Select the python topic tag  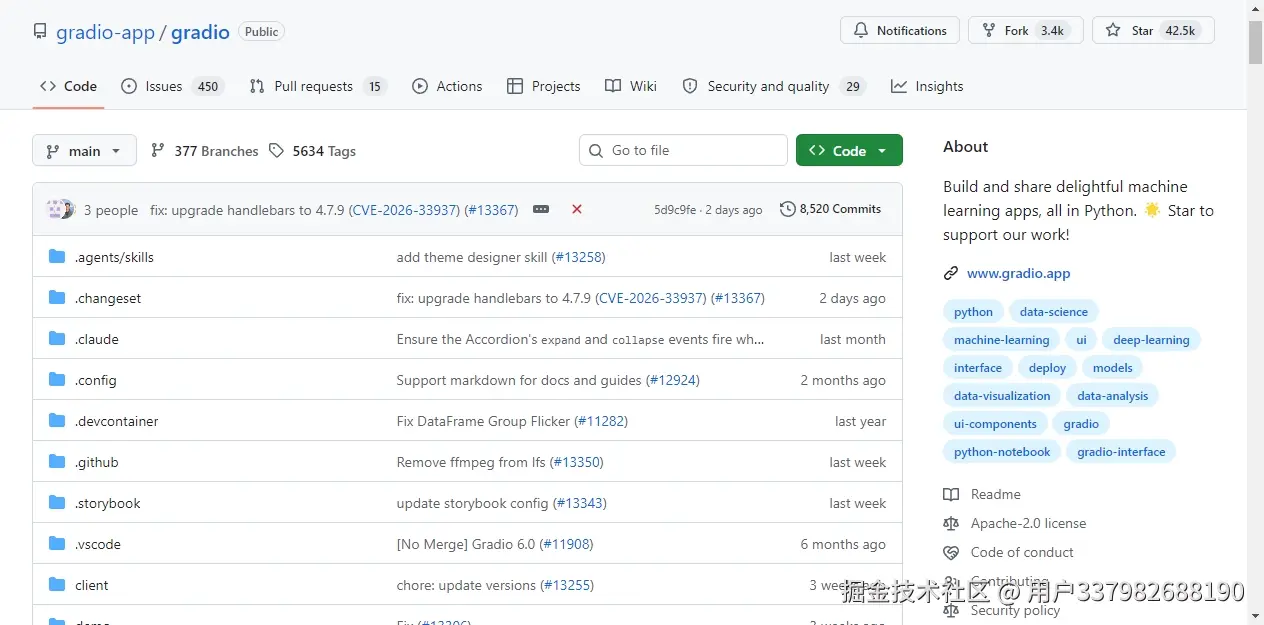point(973,312)
